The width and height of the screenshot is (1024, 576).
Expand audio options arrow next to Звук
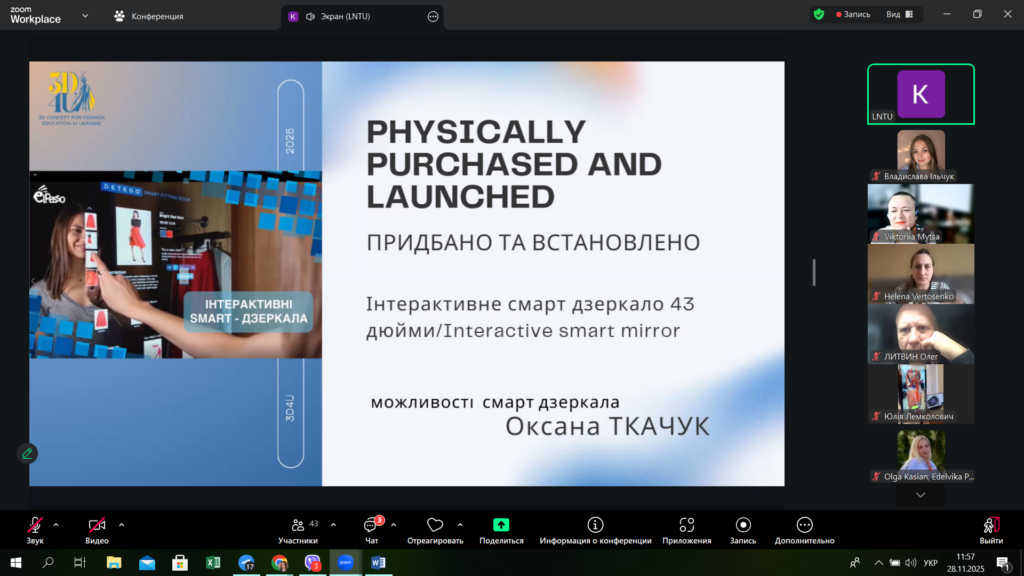coord(56,524)
